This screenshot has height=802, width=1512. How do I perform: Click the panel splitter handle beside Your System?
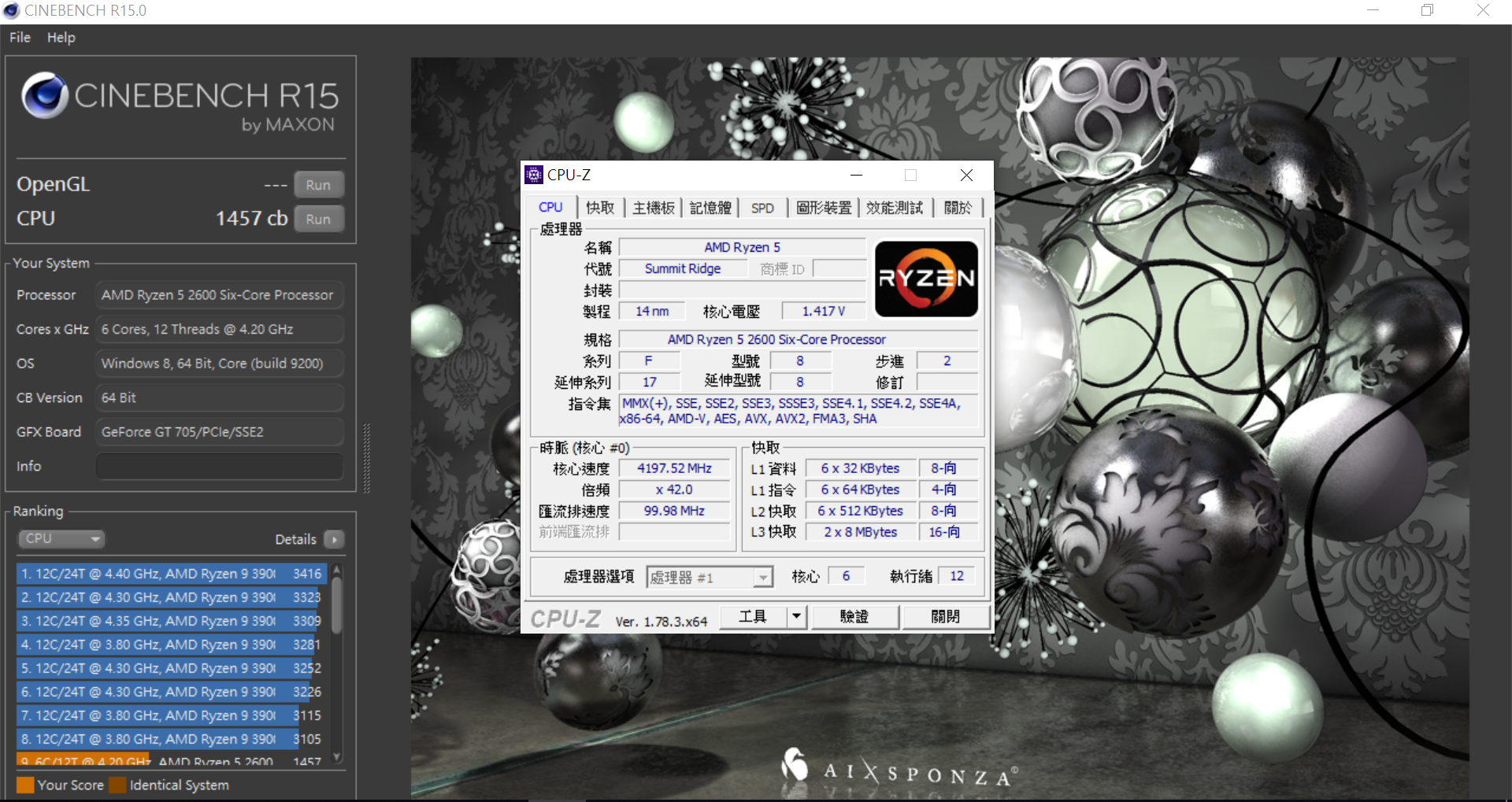tap(366, 458)
